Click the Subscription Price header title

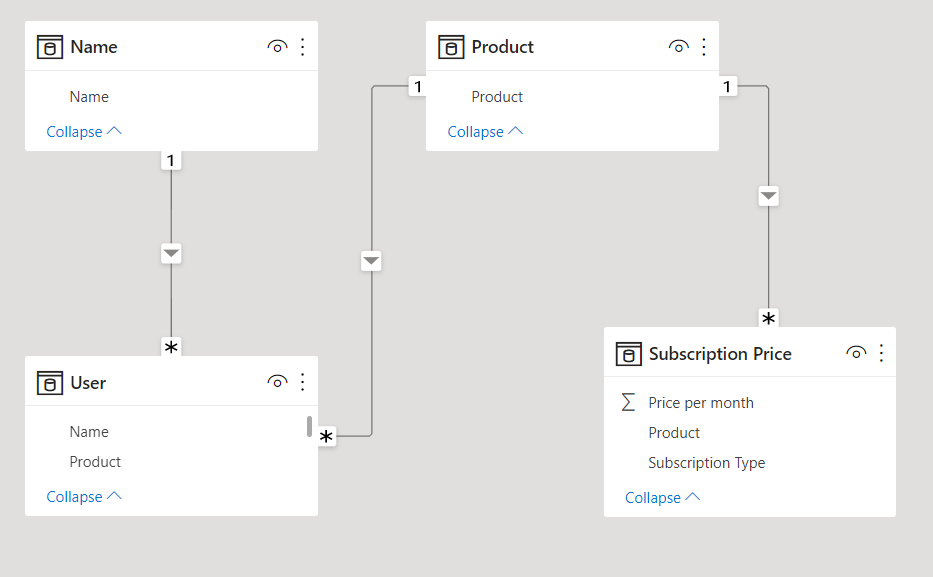tap(720, 354)
